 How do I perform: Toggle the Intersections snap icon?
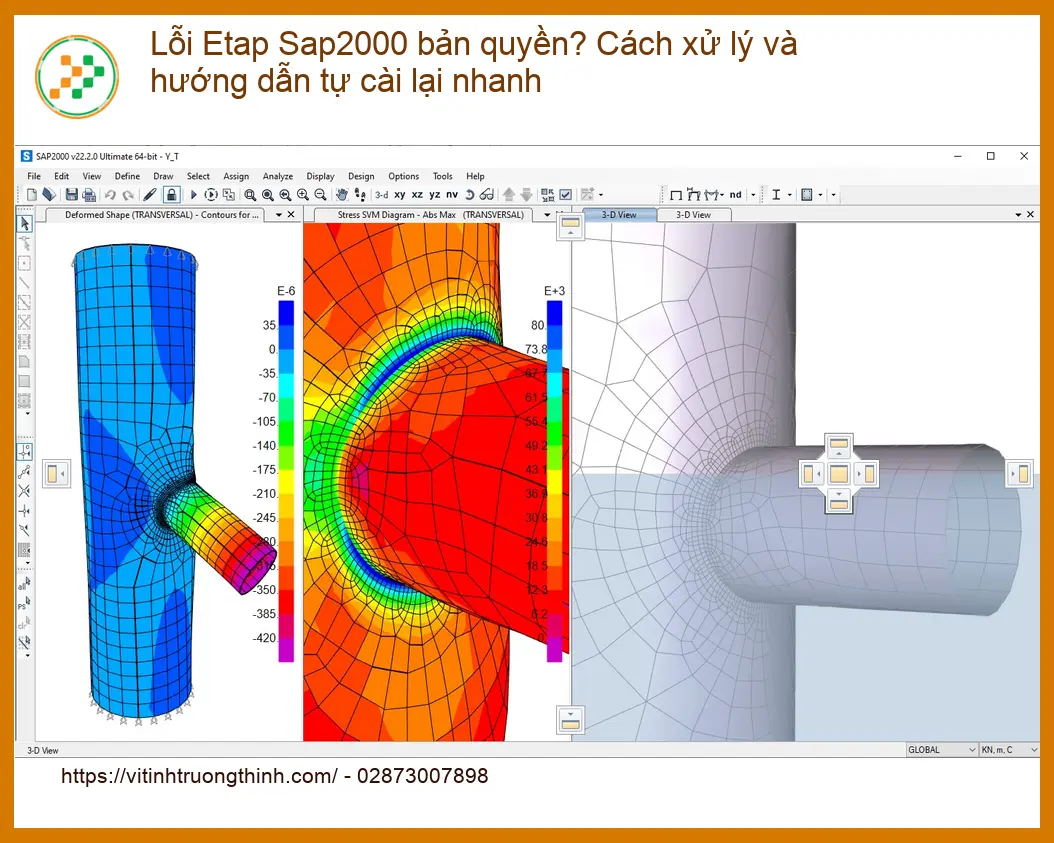pos(24,491)
